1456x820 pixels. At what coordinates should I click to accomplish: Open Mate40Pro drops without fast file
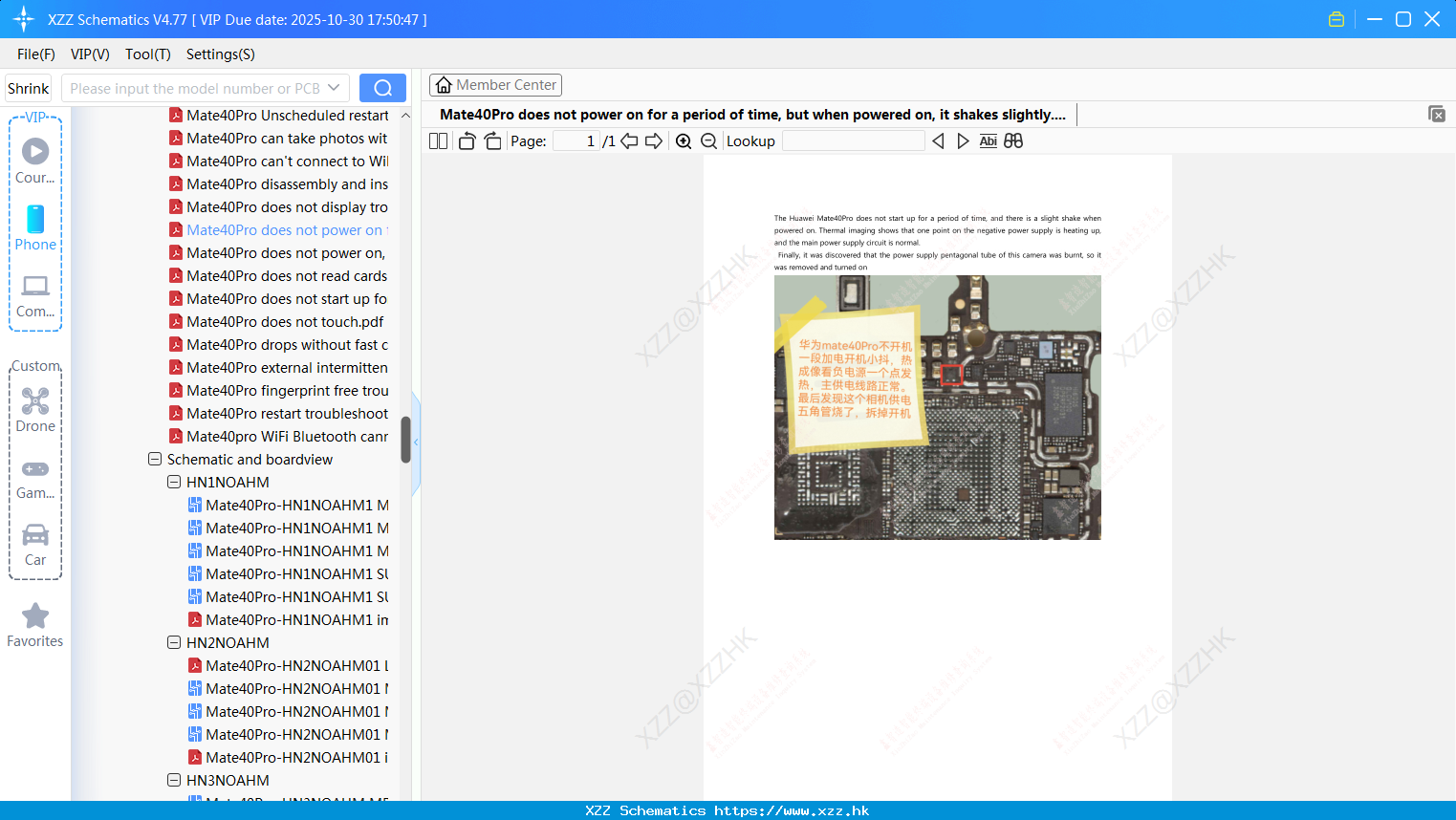279,344
